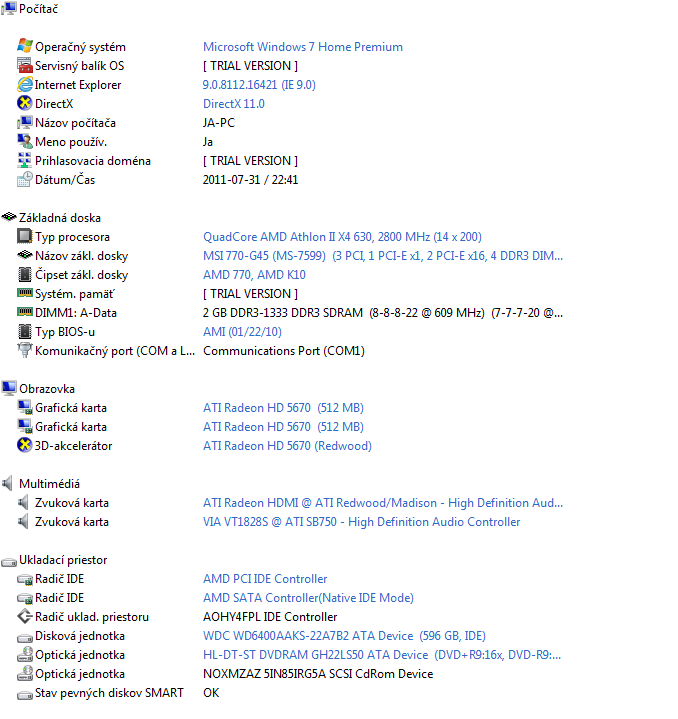Select the Obrazovka section heading
The height and width of the screenshot is (719, 678).
coord(47,389)
